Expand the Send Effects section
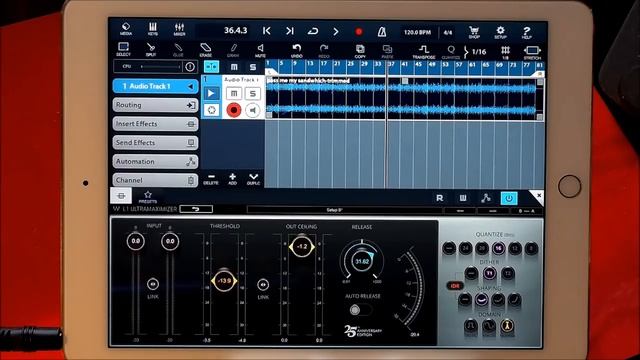The width and height of the screenshot is (640, 360). (x=156, y=142)
